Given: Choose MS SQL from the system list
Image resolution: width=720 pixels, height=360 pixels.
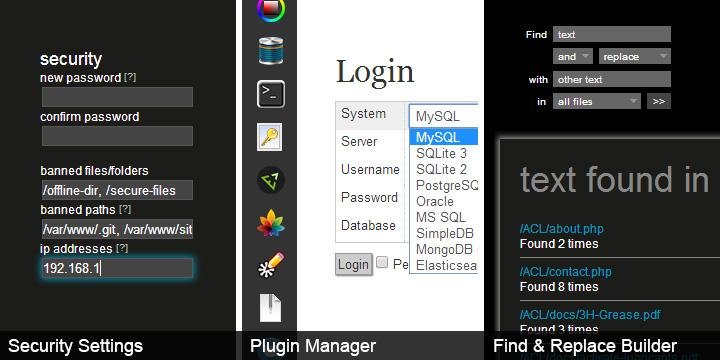Looking at the screenshot, I should (x=444, y=217).
